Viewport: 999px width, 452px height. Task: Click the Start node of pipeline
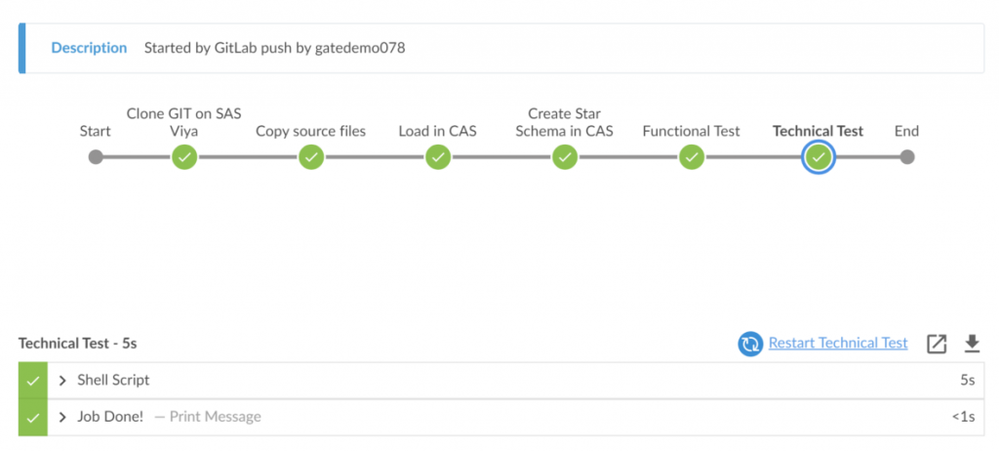[95, 157]
